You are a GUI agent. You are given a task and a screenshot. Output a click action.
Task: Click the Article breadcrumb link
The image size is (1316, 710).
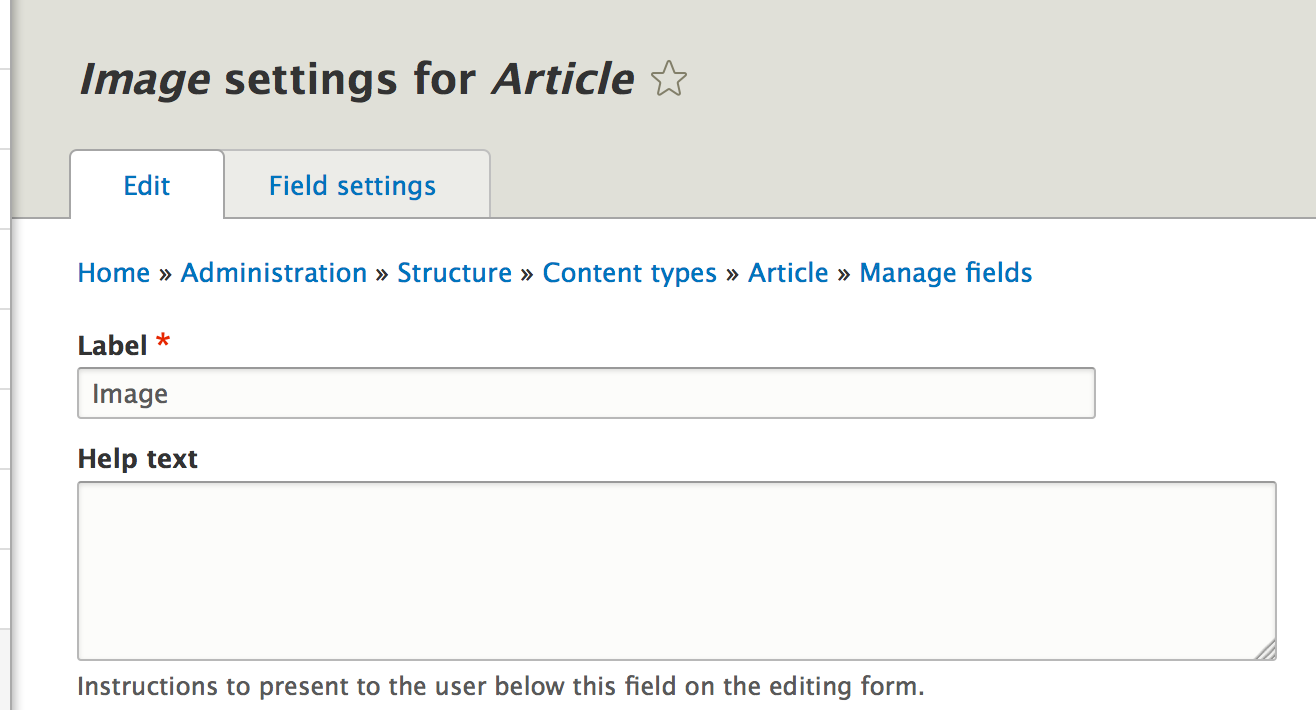(x=788, y=273)
